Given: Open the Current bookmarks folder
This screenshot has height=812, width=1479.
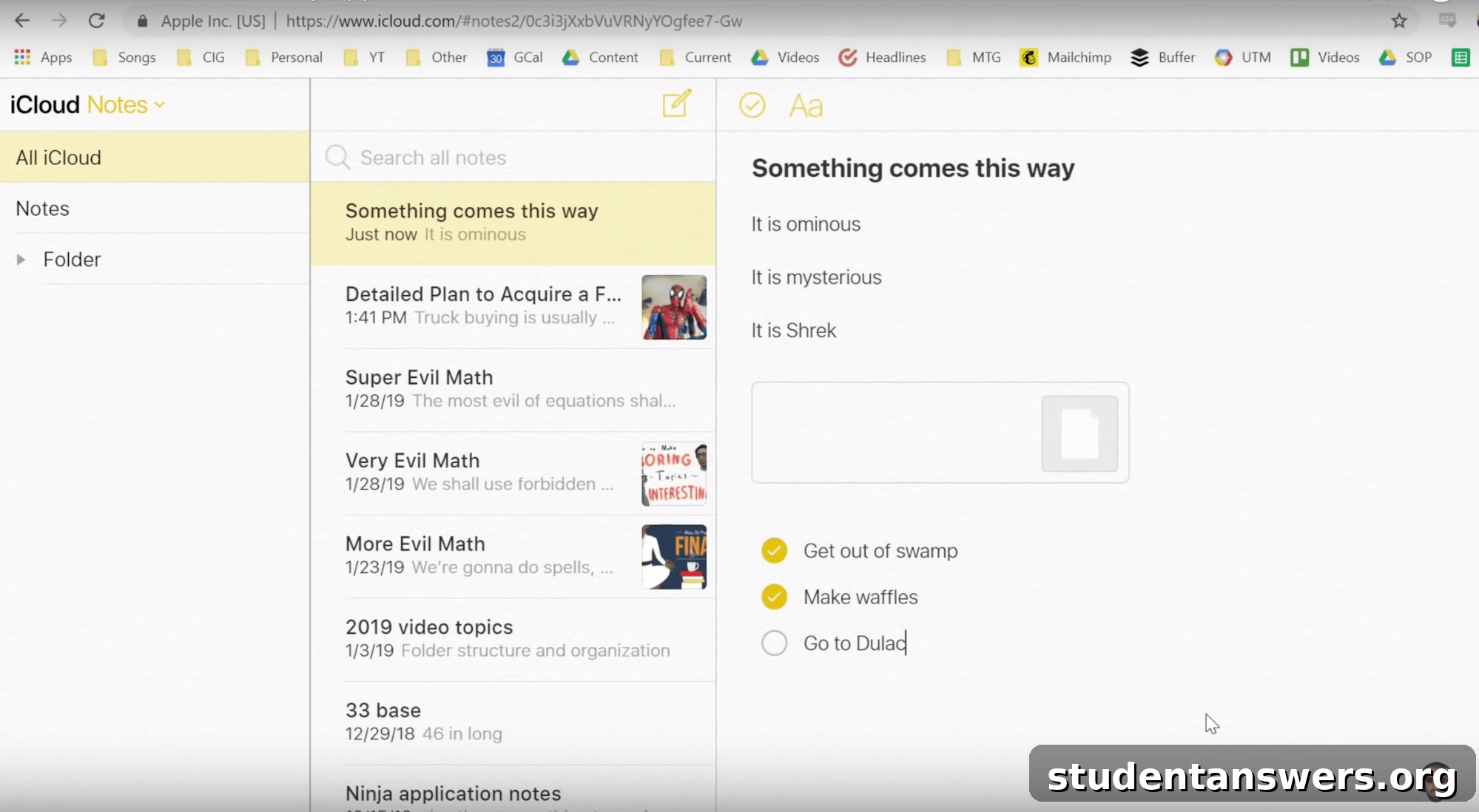Looking at the screenshot, I should coord(695,57).
